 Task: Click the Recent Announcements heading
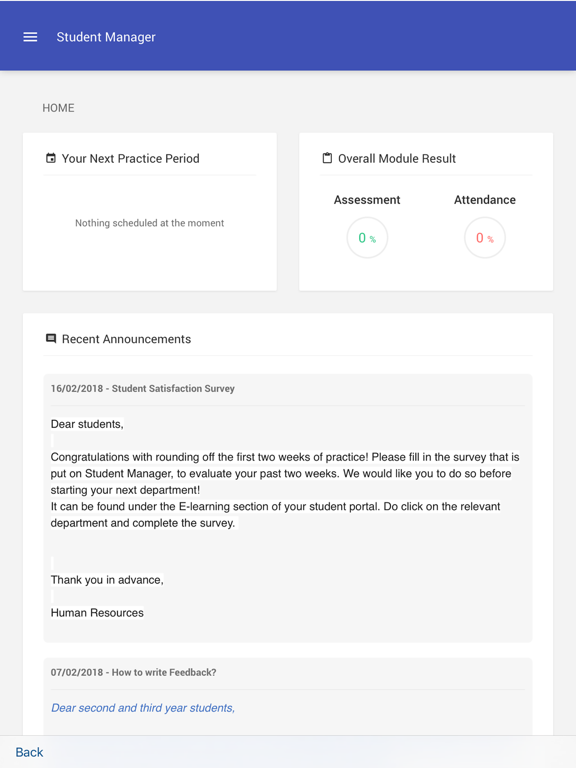(126, 339)
